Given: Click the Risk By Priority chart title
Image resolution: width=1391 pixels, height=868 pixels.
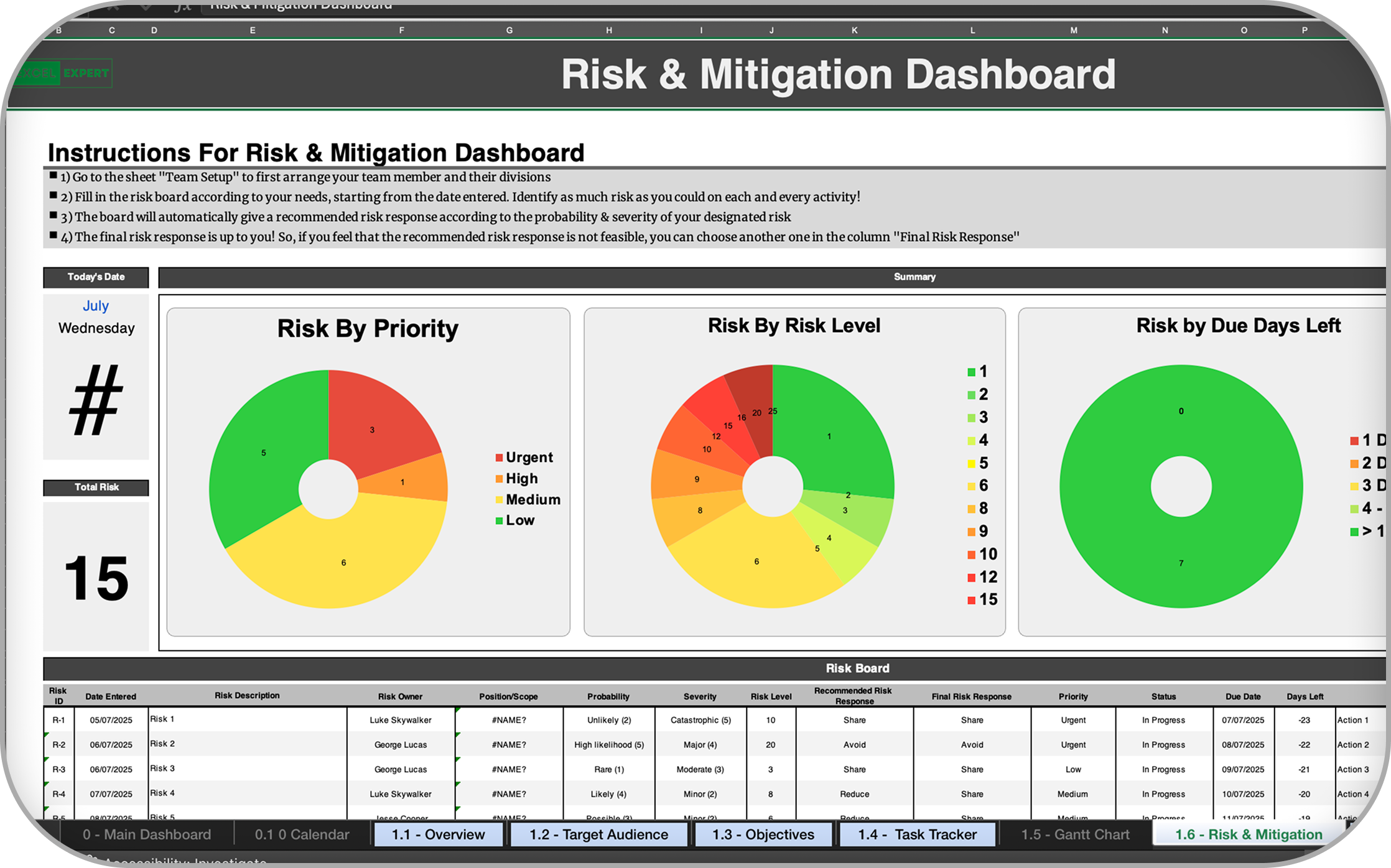Looking at the screenshot, I should [x=368, y=328].
